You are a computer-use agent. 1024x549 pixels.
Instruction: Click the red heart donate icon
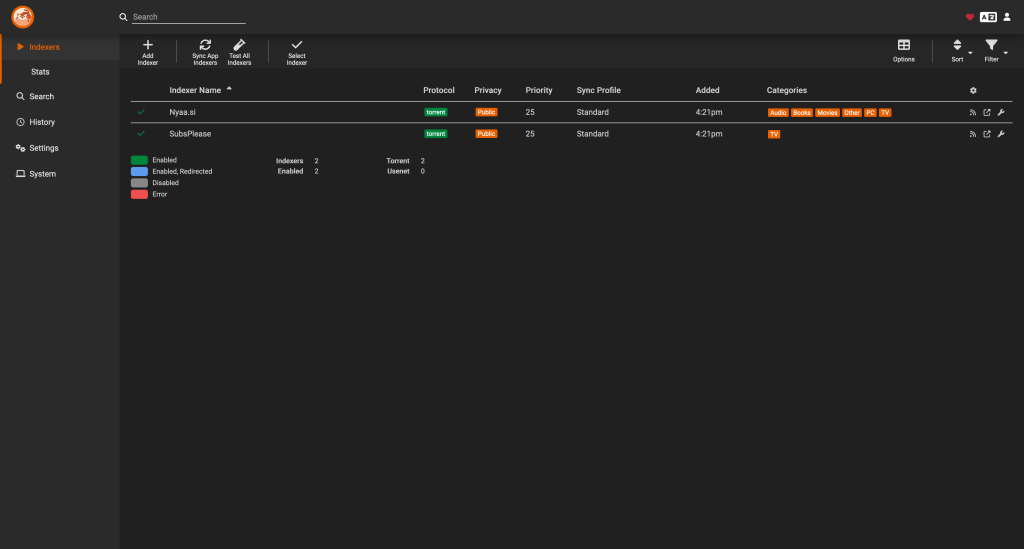[970, 17]
